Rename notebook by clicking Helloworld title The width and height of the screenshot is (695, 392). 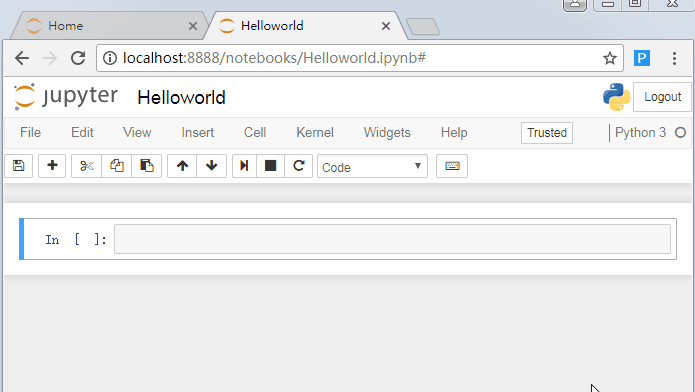181,98
